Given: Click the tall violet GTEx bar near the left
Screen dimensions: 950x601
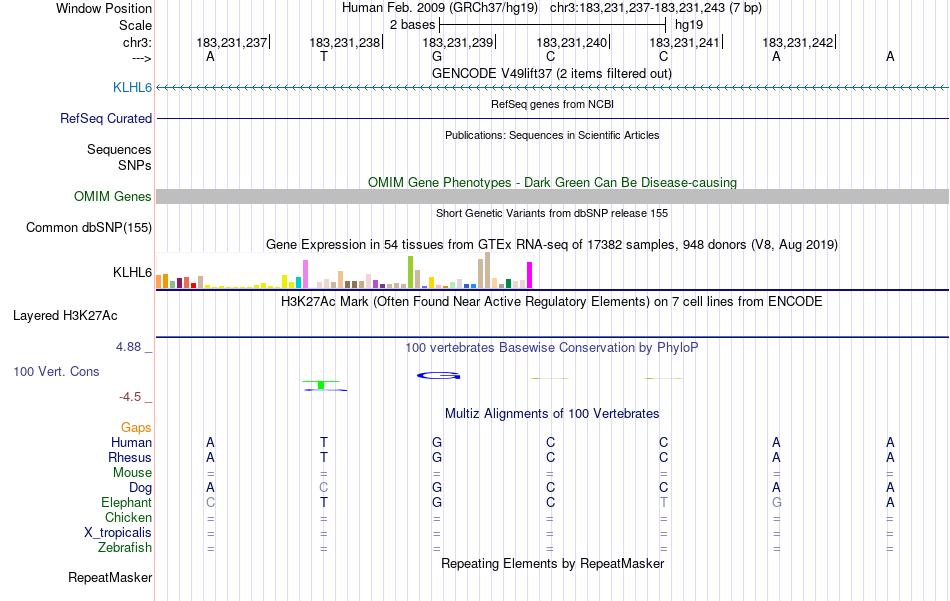Looking at the screenshot, I should click(x=305, y=274).
